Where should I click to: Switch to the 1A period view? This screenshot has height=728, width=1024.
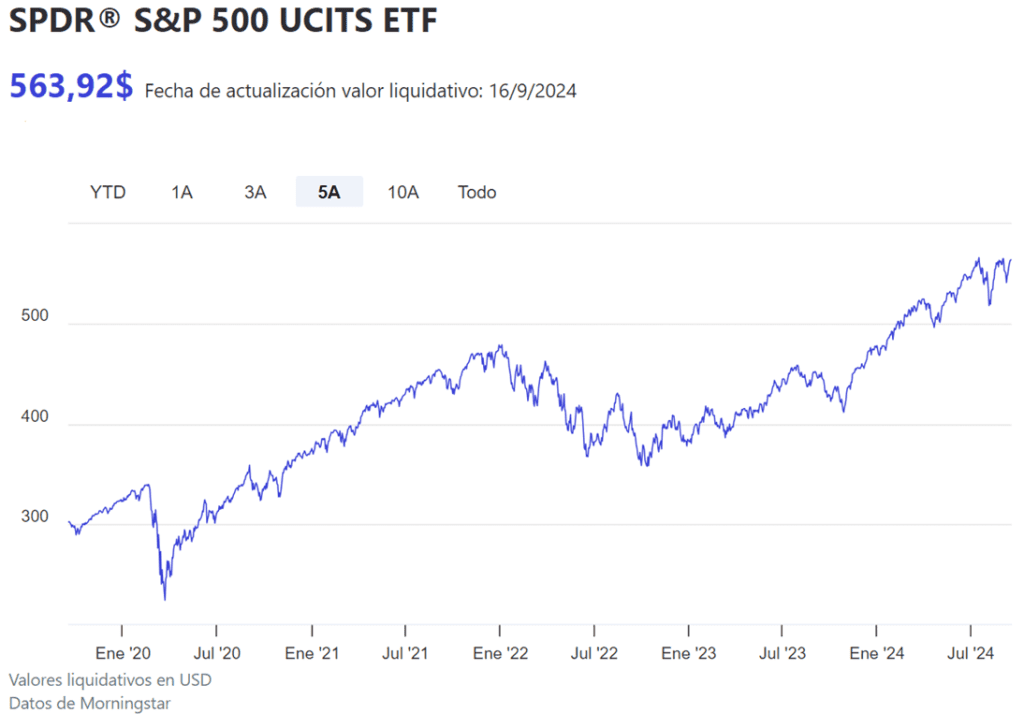pyautogui.click(x=182, y=191)
